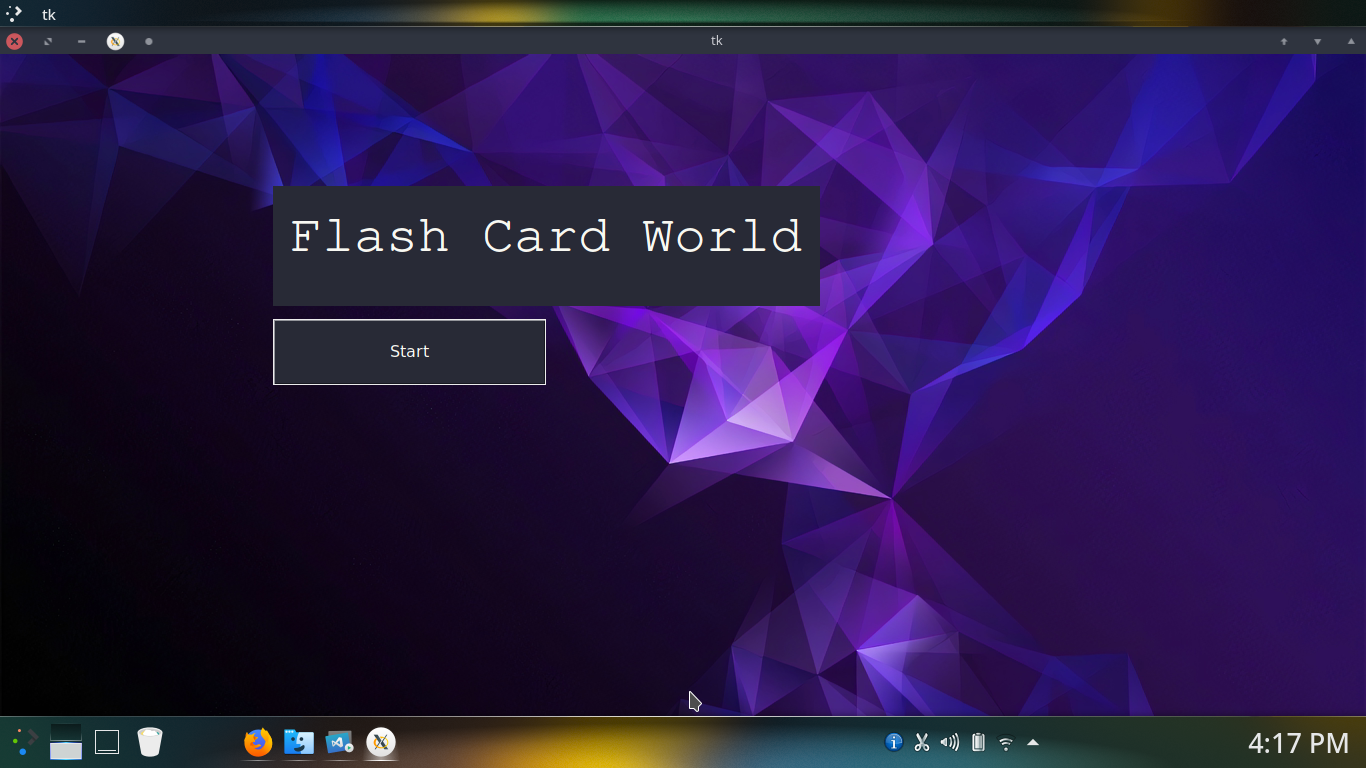Launch Firefox from the taskbar
Screen dimensions: 1366x768
coord(258,742)
